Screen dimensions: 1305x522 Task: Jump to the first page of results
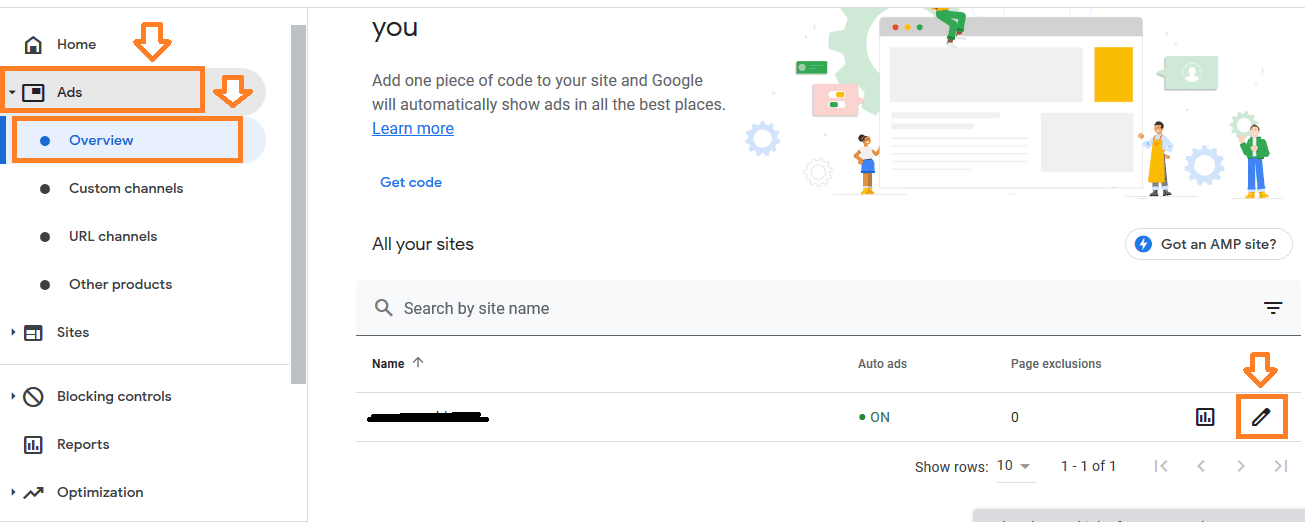pyautogui.click(x=1161, y=466)
